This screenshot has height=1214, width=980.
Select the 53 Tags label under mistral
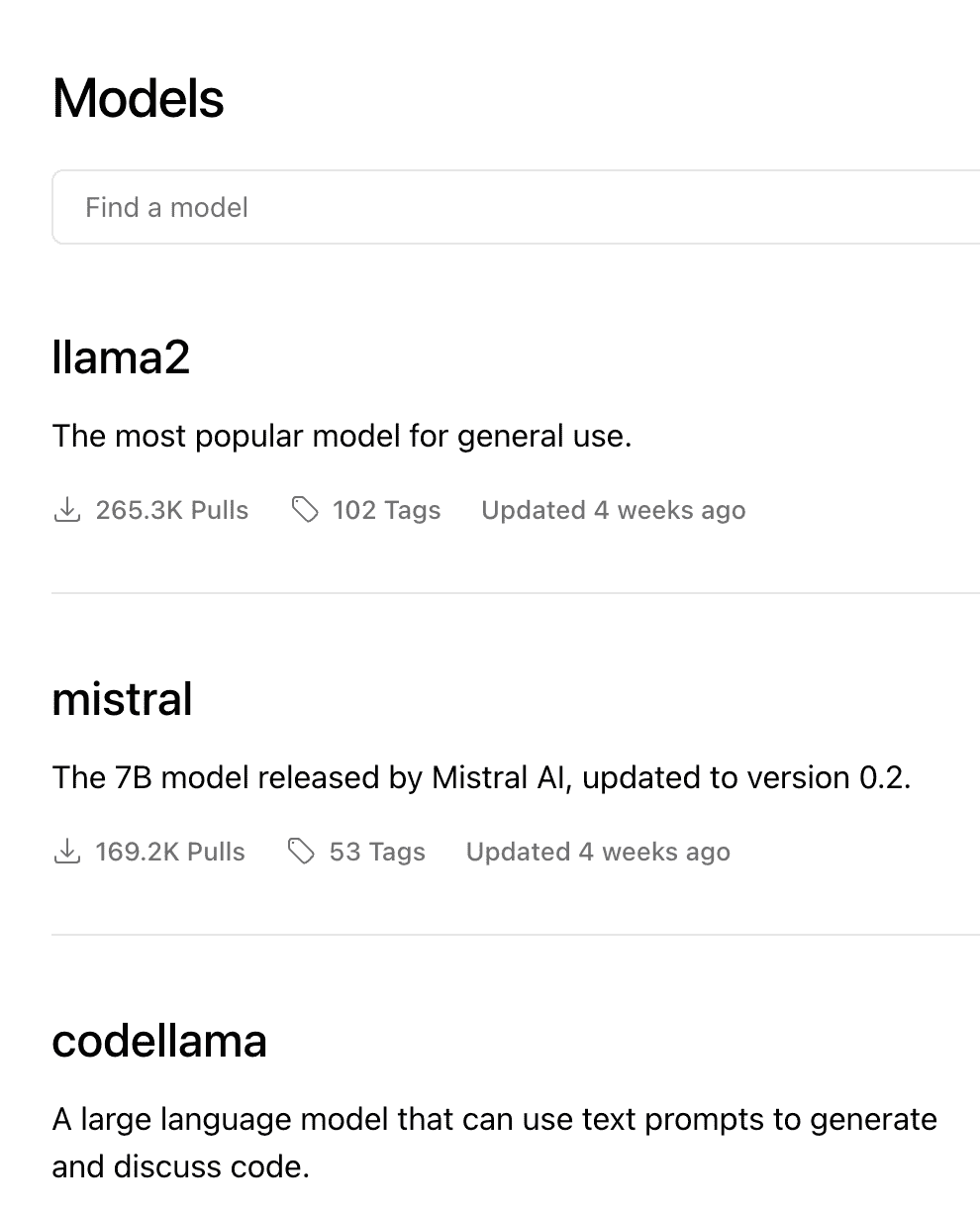click(377, 852)
